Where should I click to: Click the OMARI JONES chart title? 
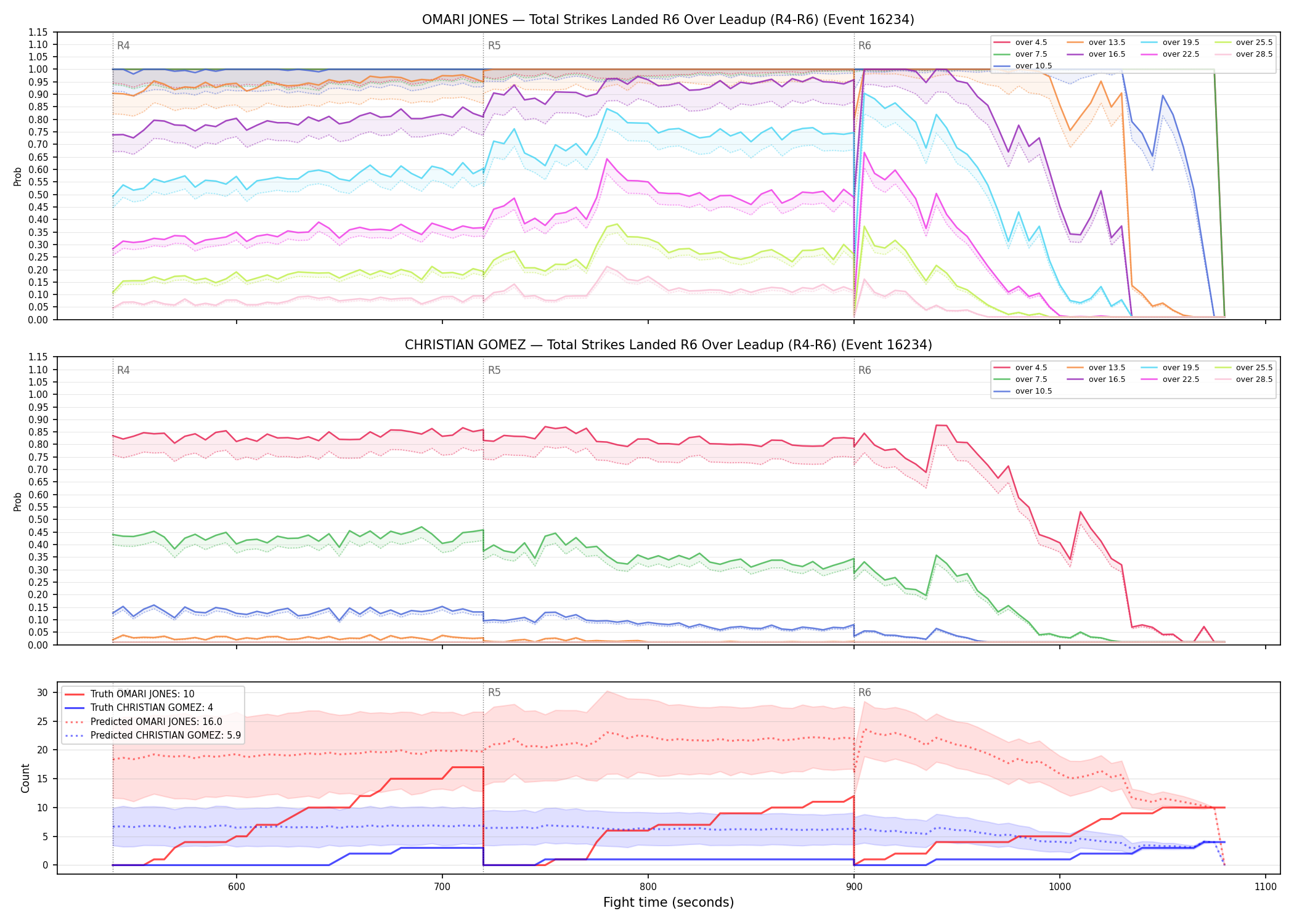[x=668, y=20]
